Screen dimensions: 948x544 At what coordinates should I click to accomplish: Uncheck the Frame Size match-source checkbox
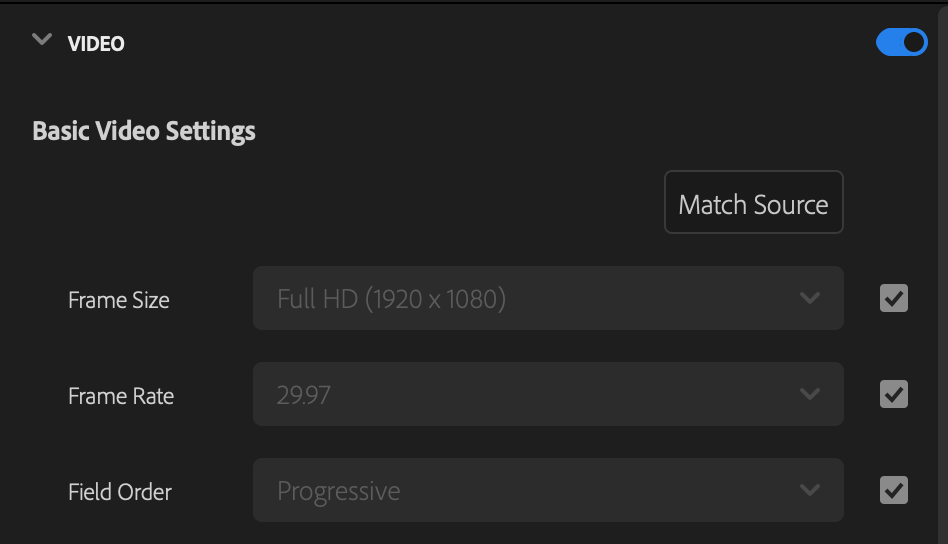893,298
